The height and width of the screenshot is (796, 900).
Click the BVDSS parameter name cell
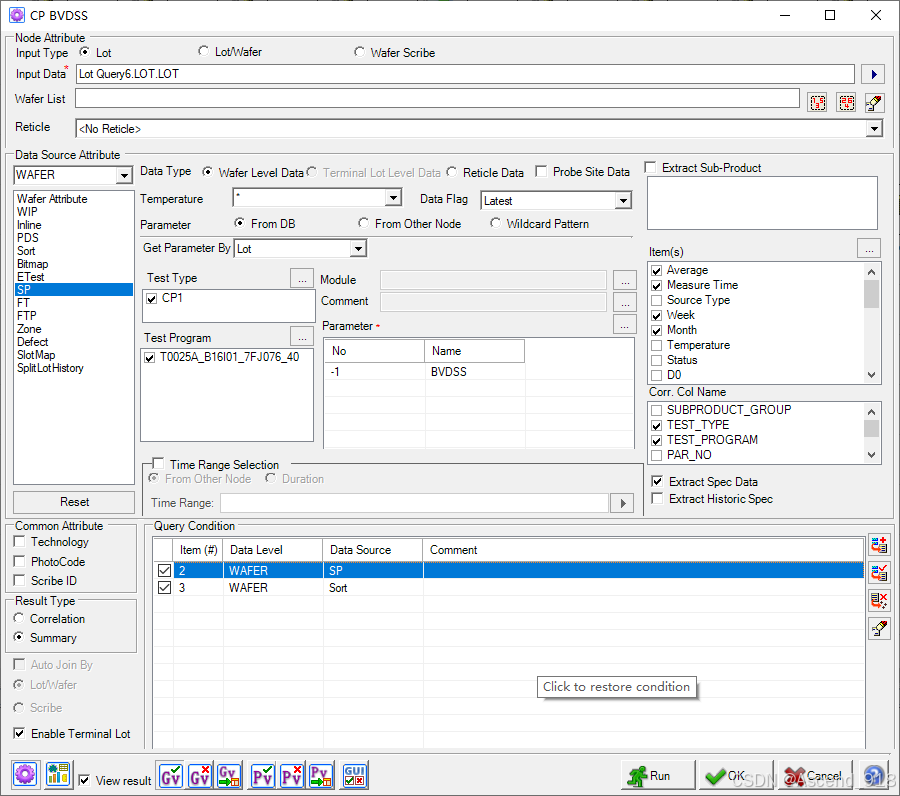click(475, 372)
